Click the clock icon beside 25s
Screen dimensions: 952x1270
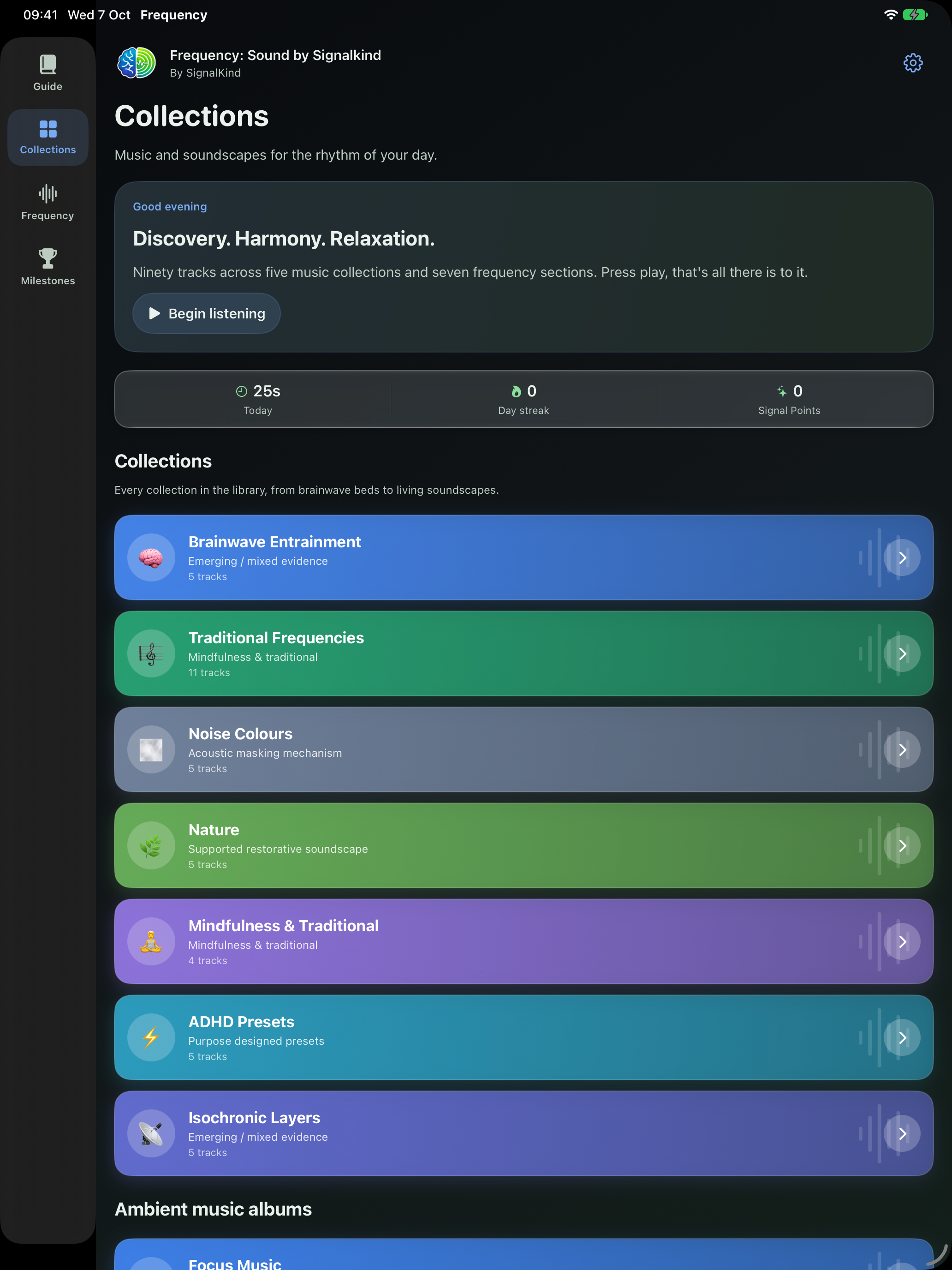[x=242, y=391]
